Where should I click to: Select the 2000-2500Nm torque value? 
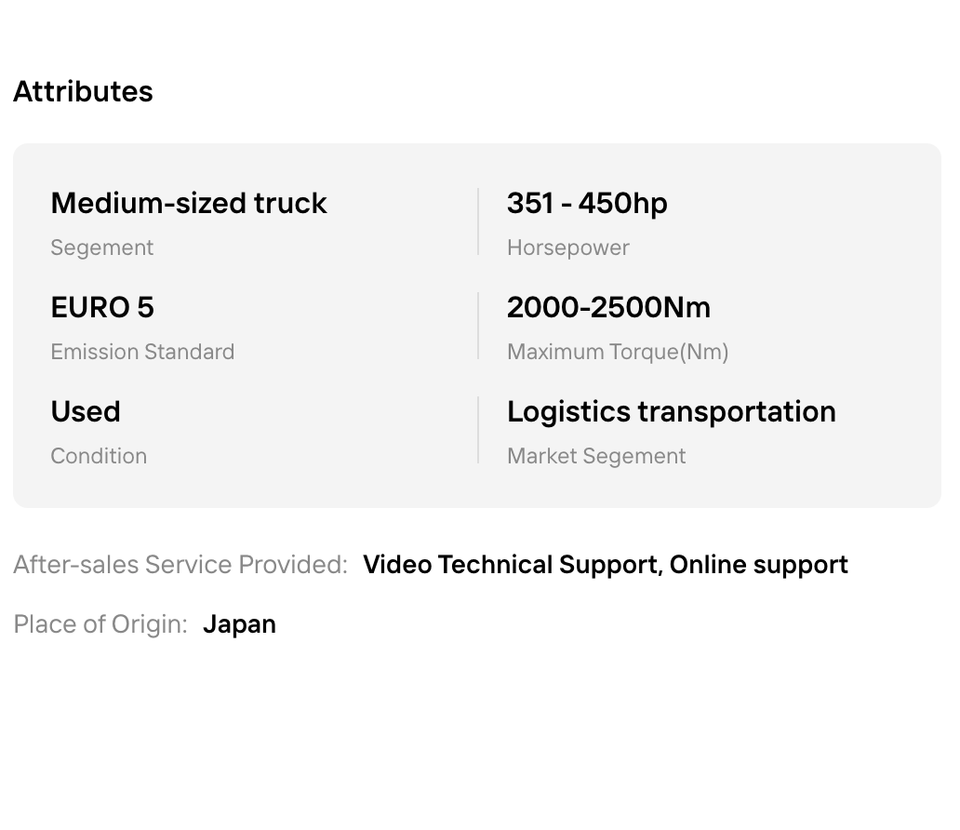tap(609, 307)
